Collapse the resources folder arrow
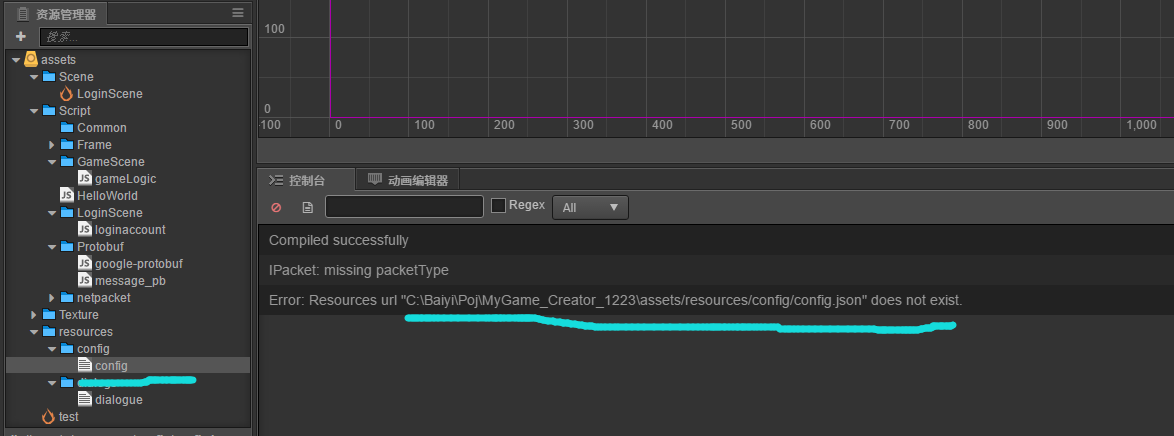Image resolution: width=1174 pixels, height=436 pixels. 34,332
